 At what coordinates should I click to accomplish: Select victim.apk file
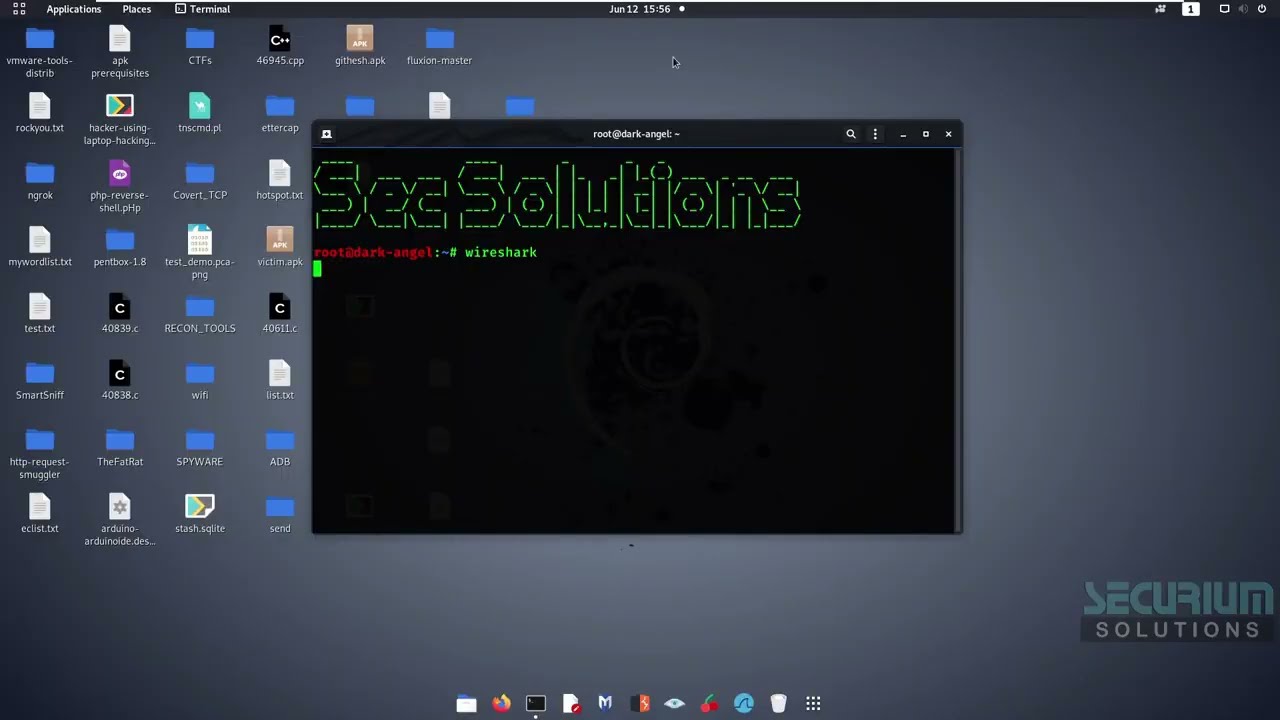[280, 247]
